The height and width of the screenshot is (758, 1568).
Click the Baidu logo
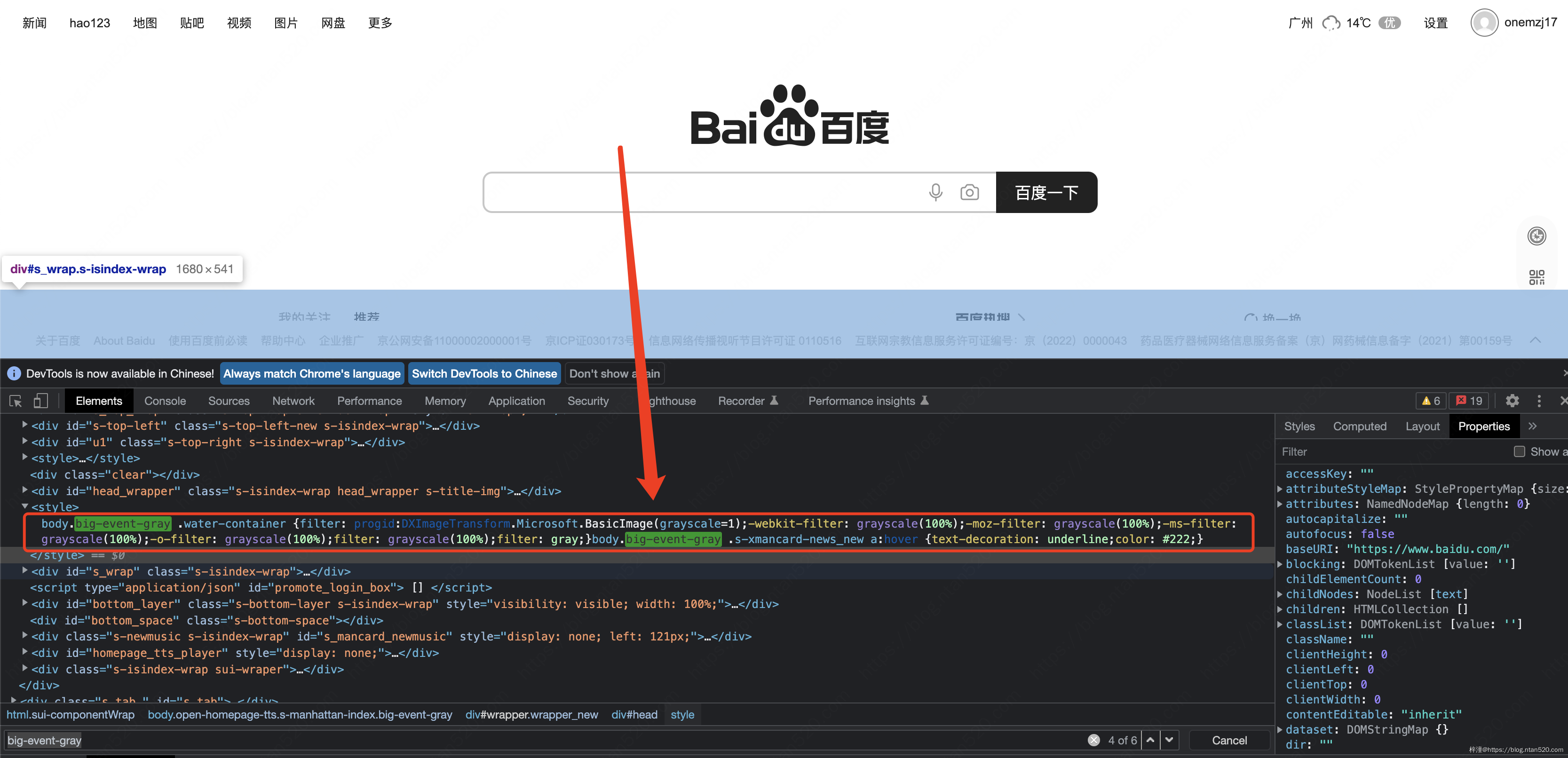tap(790, 115)
